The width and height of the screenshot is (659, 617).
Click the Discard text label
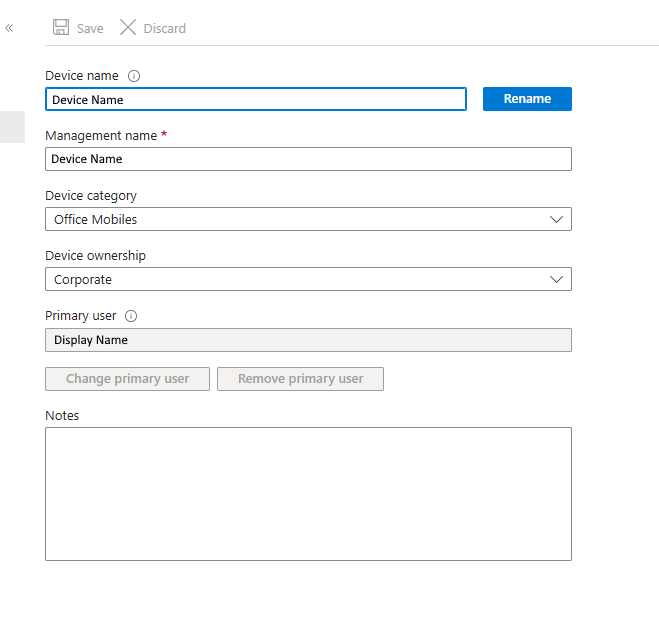(x=164, y=28)
